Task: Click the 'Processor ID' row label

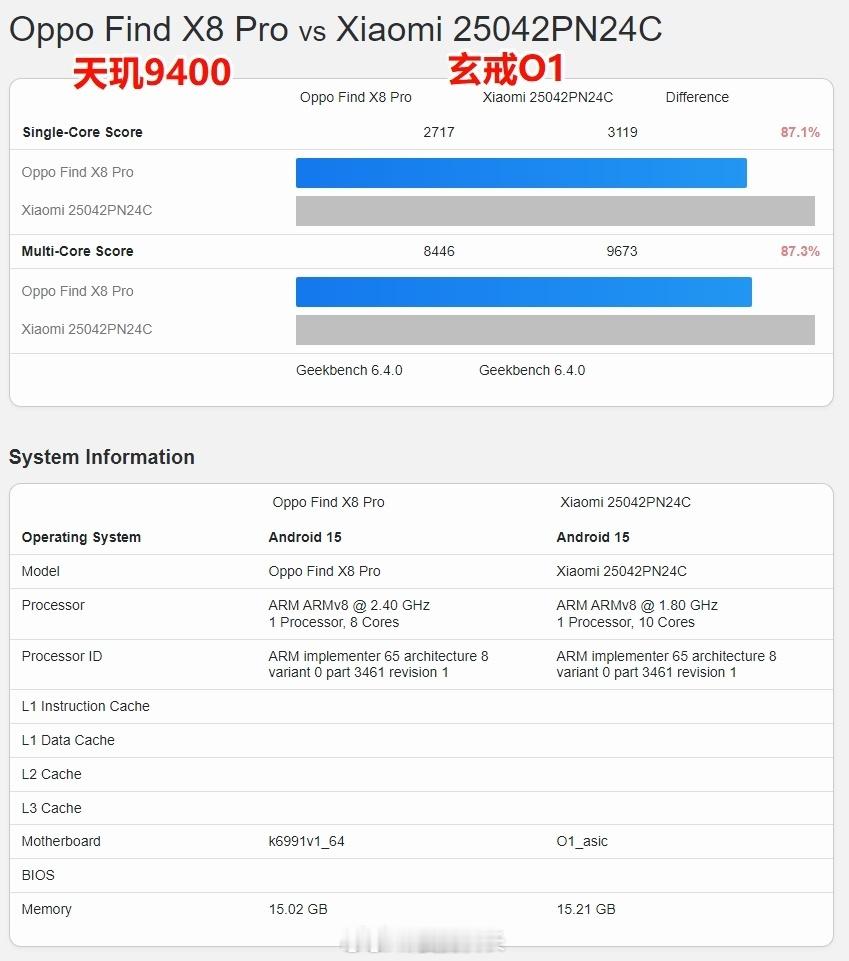Action: tap(62, 656)
